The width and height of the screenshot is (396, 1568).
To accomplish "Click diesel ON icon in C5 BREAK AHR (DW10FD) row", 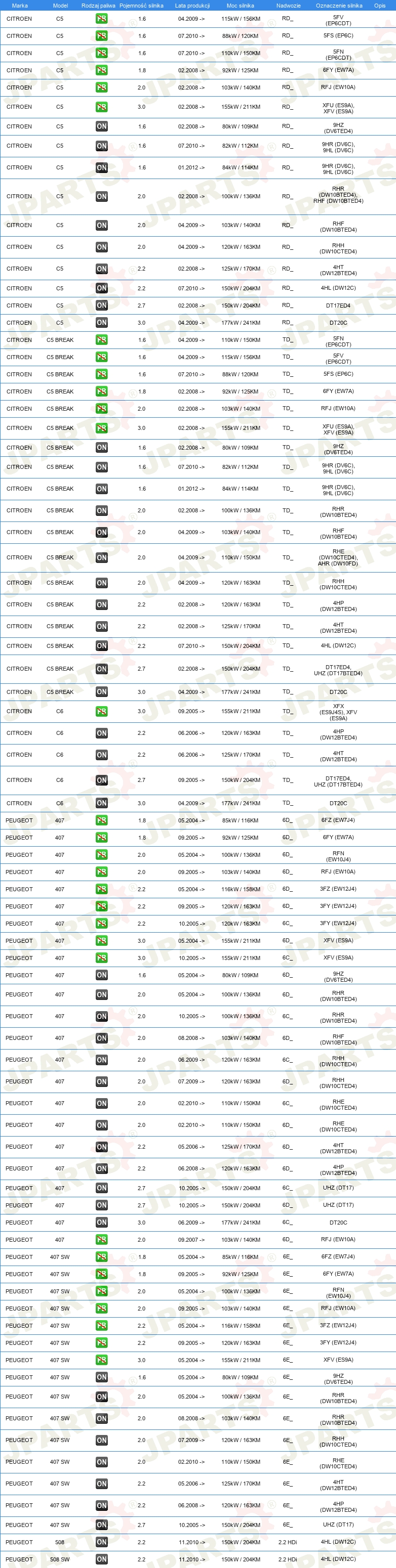I will pos(102,557).
